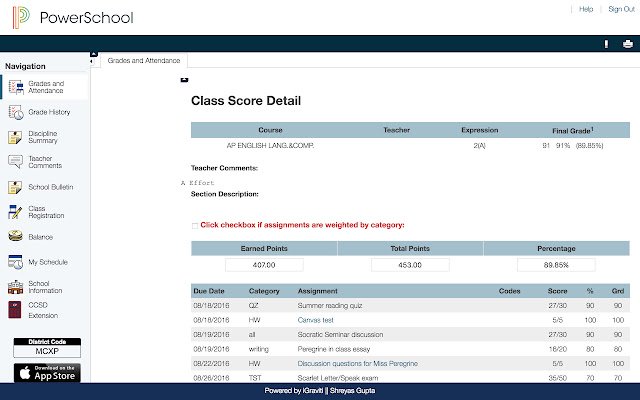Select Balance navigation label
Screen dimensions: 640x400
[x=41, y=237]
